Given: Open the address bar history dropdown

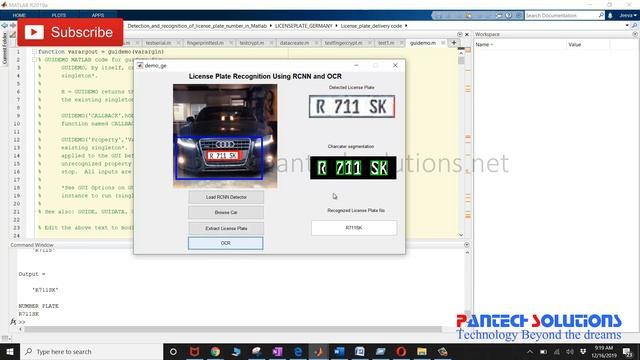Looking at the screenshot, I should [x=627, y=25].
